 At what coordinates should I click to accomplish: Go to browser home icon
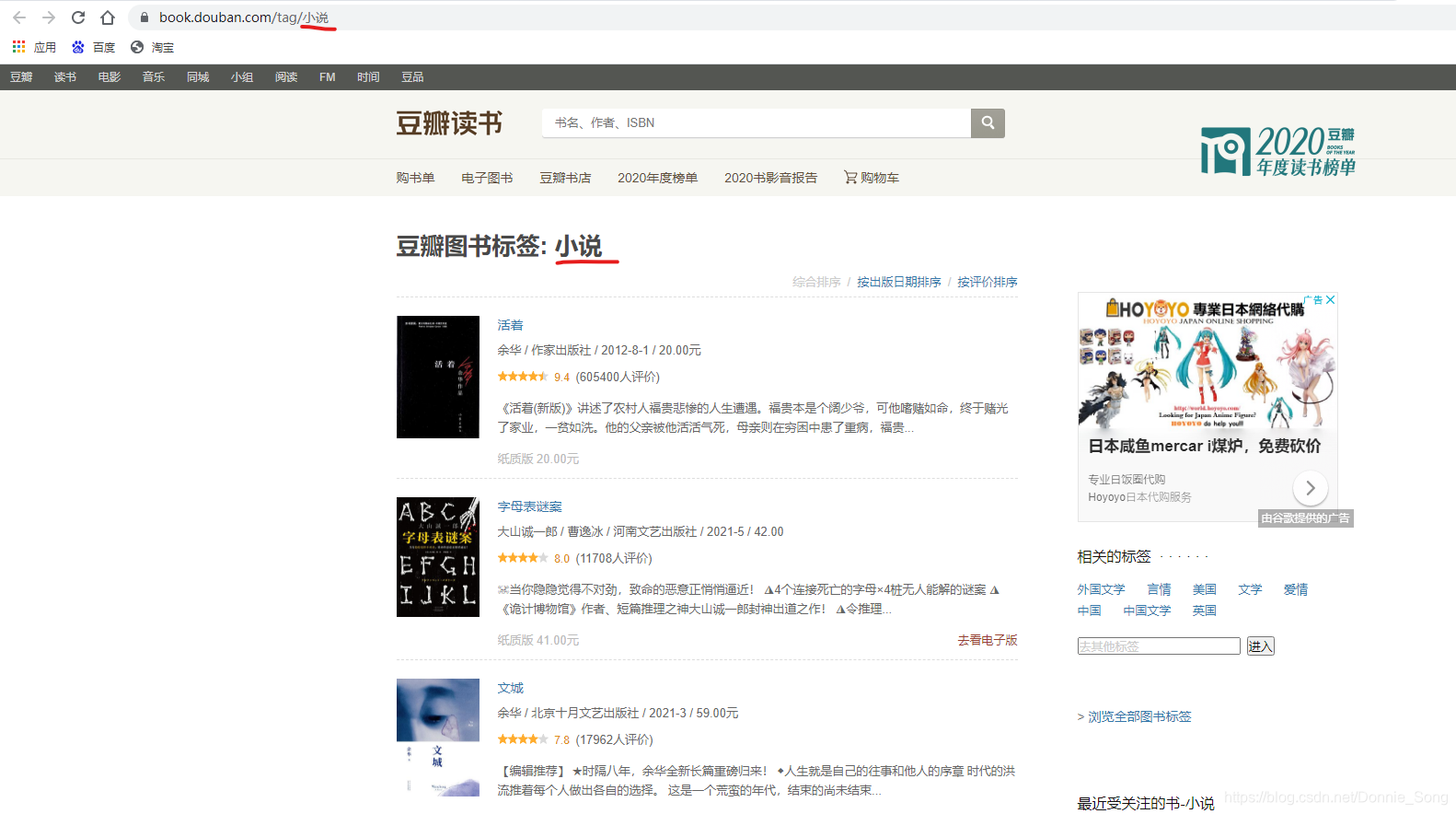(108, 17)
